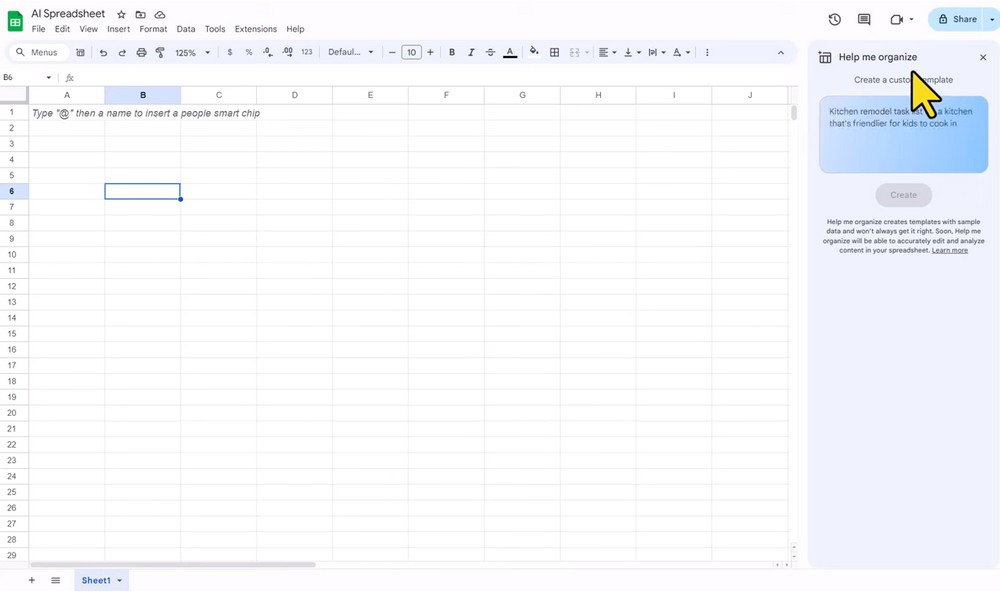Open the Borders tool
Image resolution: width=1000 pixels, height=595 pixels.
coord(554,52)
